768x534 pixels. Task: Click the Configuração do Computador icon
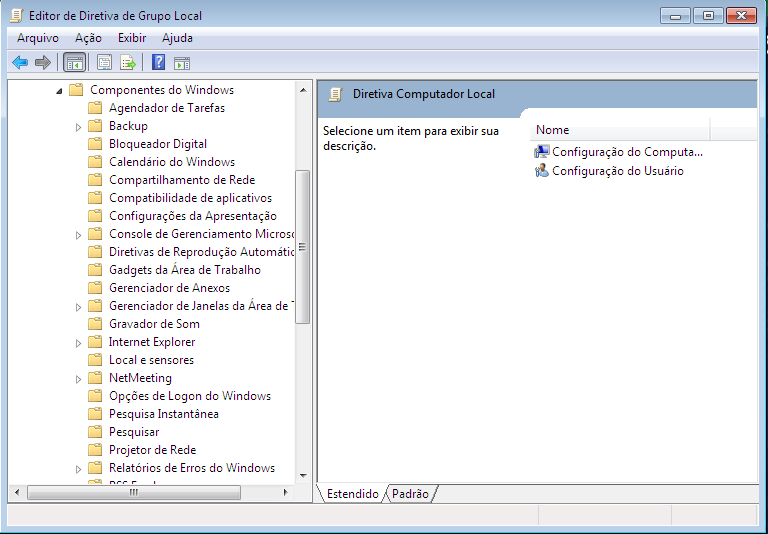(542, 152)
